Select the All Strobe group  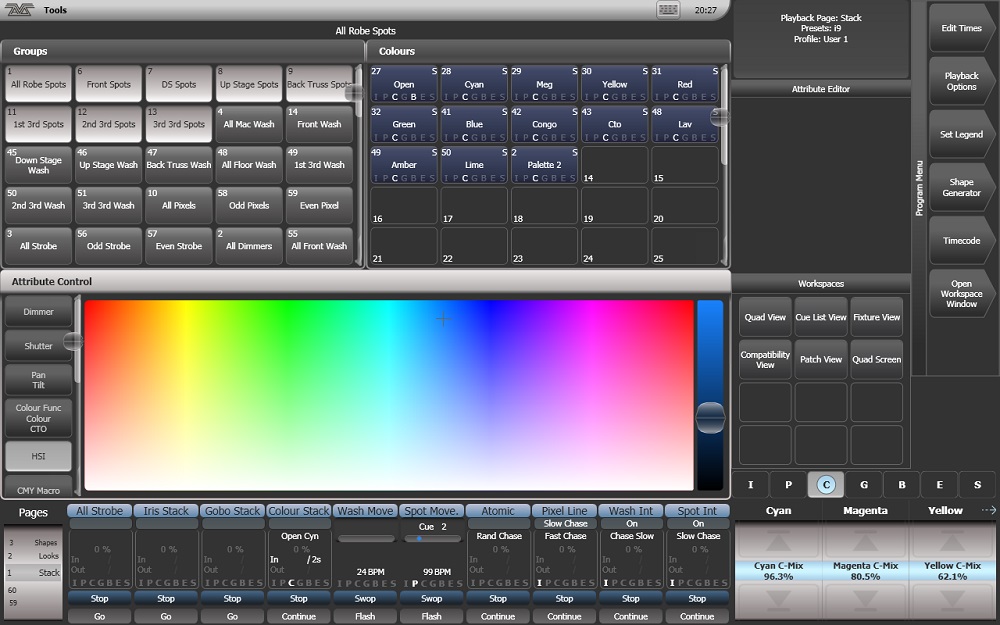[38, 246]
